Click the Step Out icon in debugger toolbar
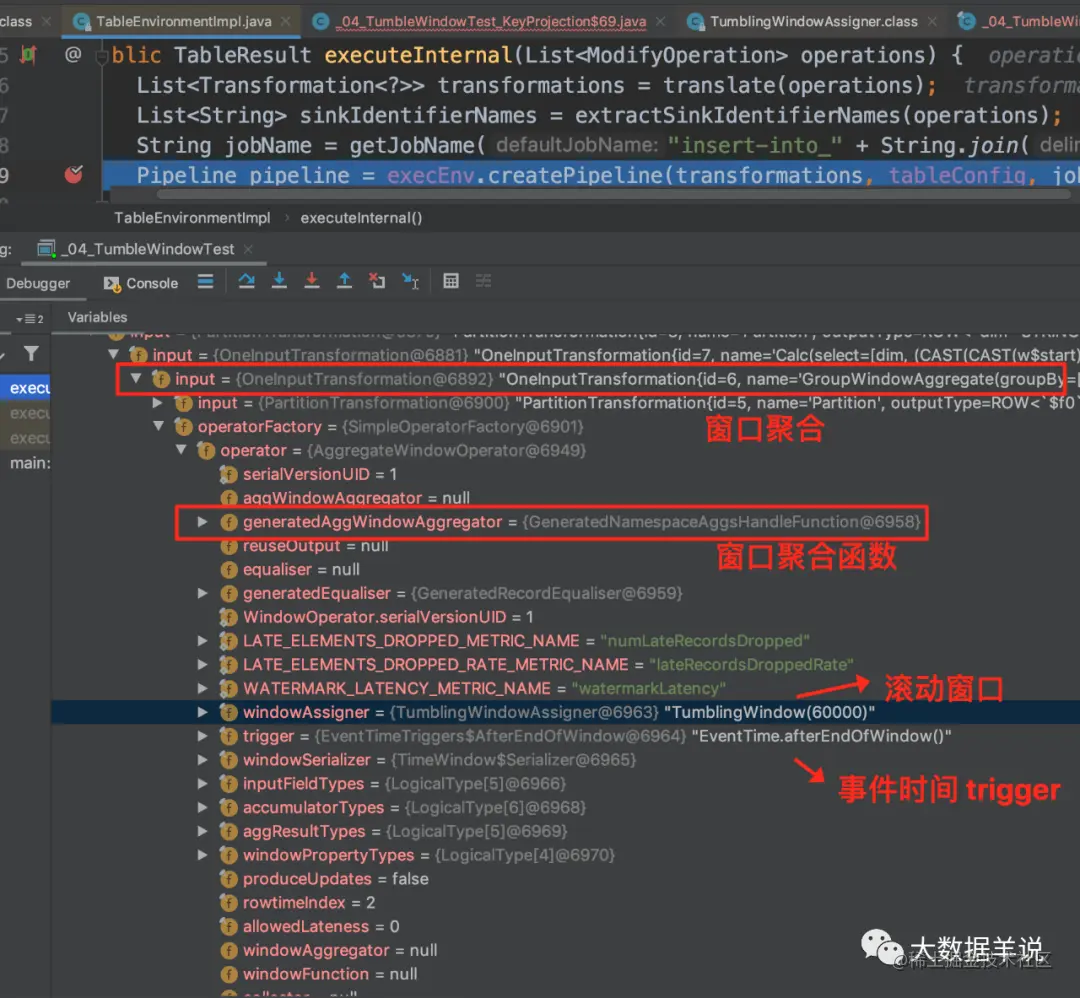Image resolution: width=1080 pixels, height=998 pixels. (344, 281)
